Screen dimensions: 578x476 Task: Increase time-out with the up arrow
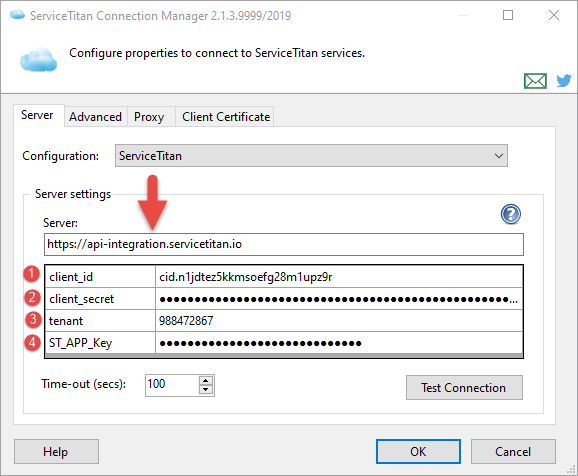(x=206, y=381)
